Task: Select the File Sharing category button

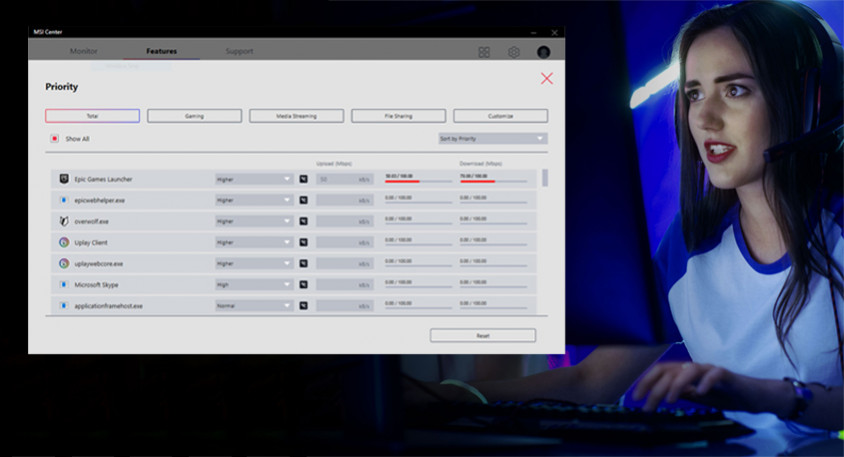Action: pos(398,116)
